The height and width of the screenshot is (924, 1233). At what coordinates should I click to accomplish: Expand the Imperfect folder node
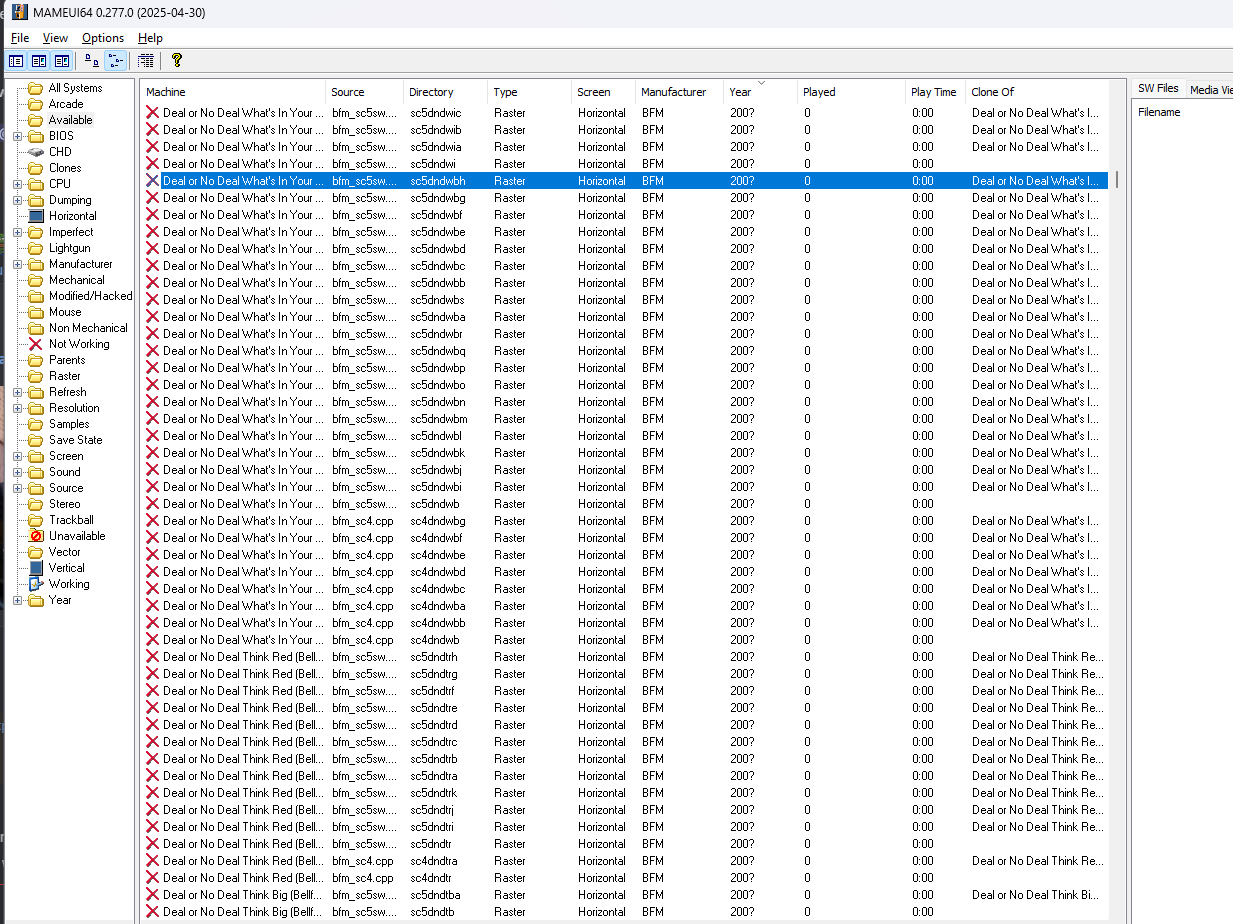pos(17,232)
